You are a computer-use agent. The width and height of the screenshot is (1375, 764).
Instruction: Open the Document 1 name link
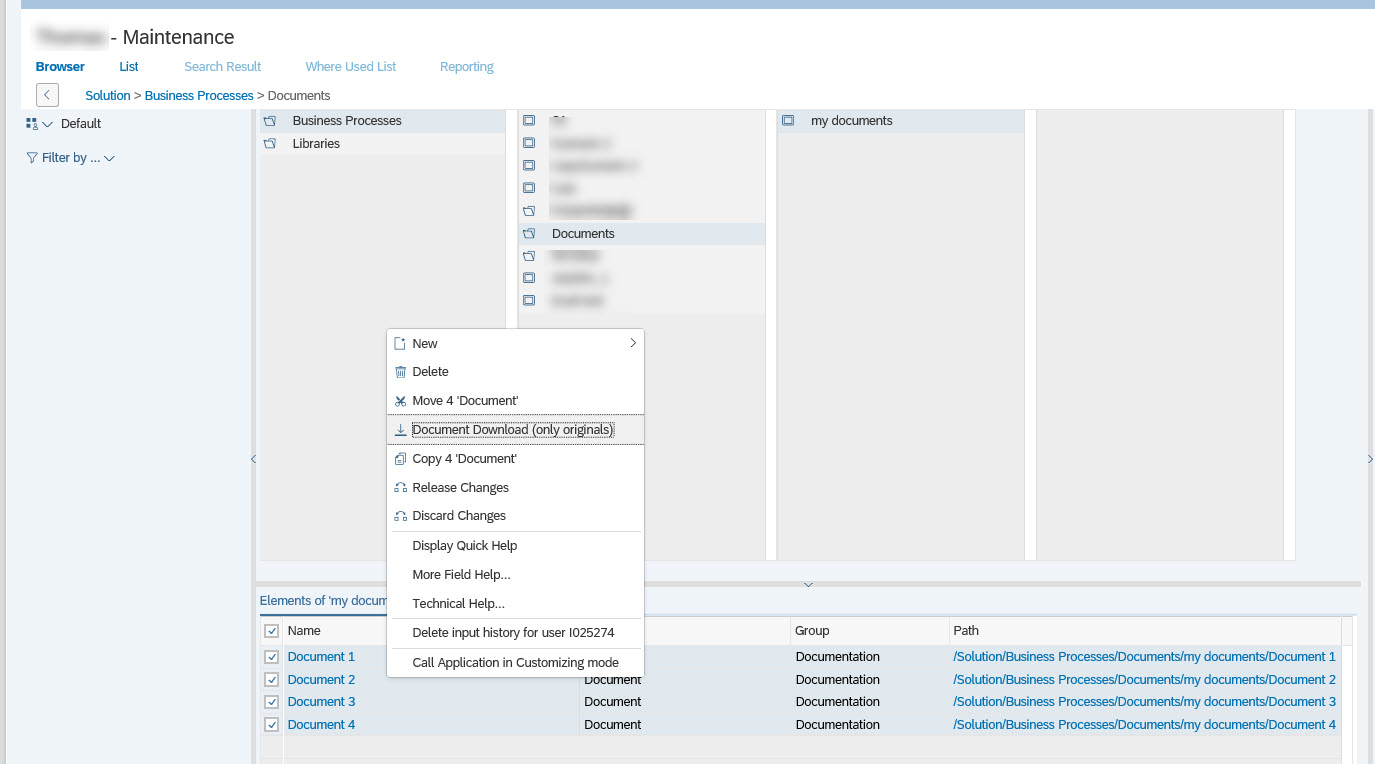[x=321, y=657]
